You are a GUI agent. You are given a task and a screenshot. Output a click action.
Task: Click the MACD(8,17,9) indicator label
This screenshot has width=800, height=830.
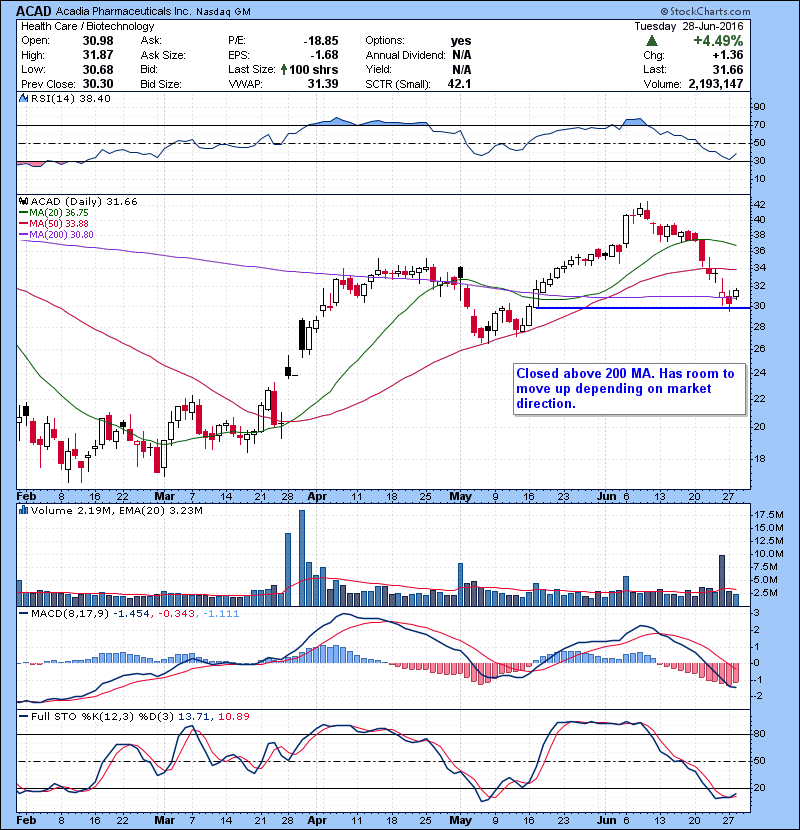(70, 614)
